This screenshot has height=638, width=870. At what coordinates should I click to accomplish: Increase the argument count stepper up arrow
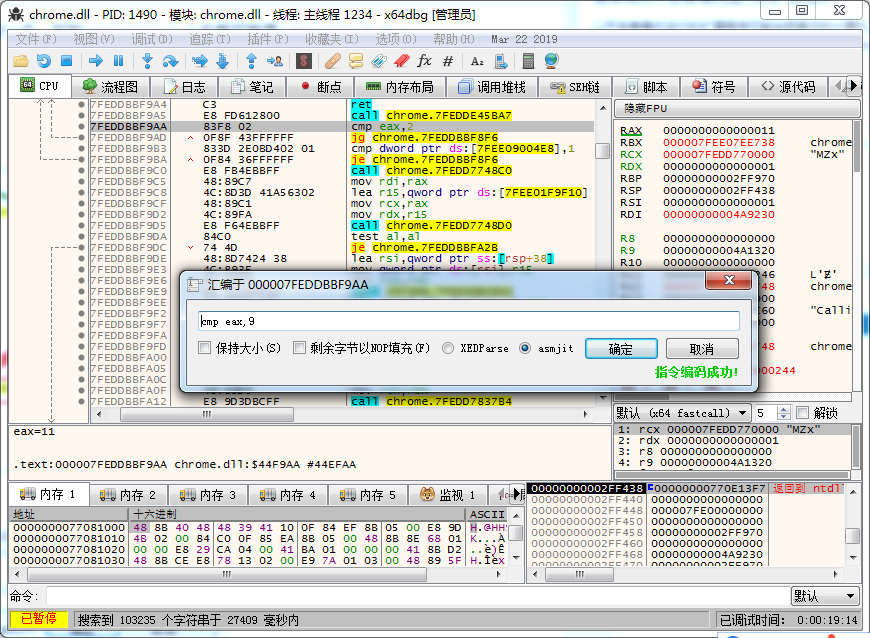pyautogui.click(x=783, y=409)
